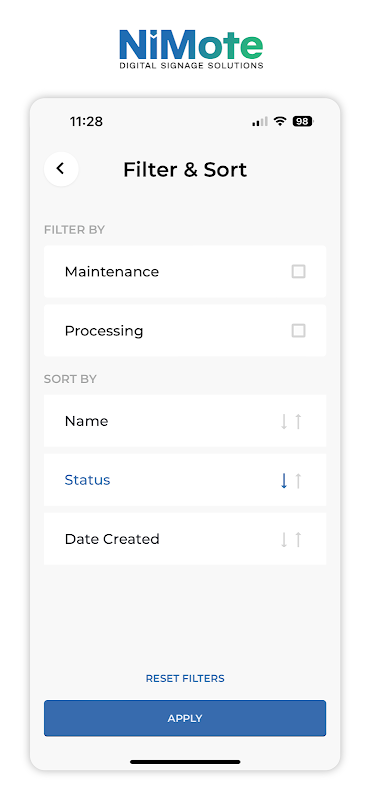Sort Name ascending with up arrow
This screenshot has width=370, height=800.
[x=299, y=421]
